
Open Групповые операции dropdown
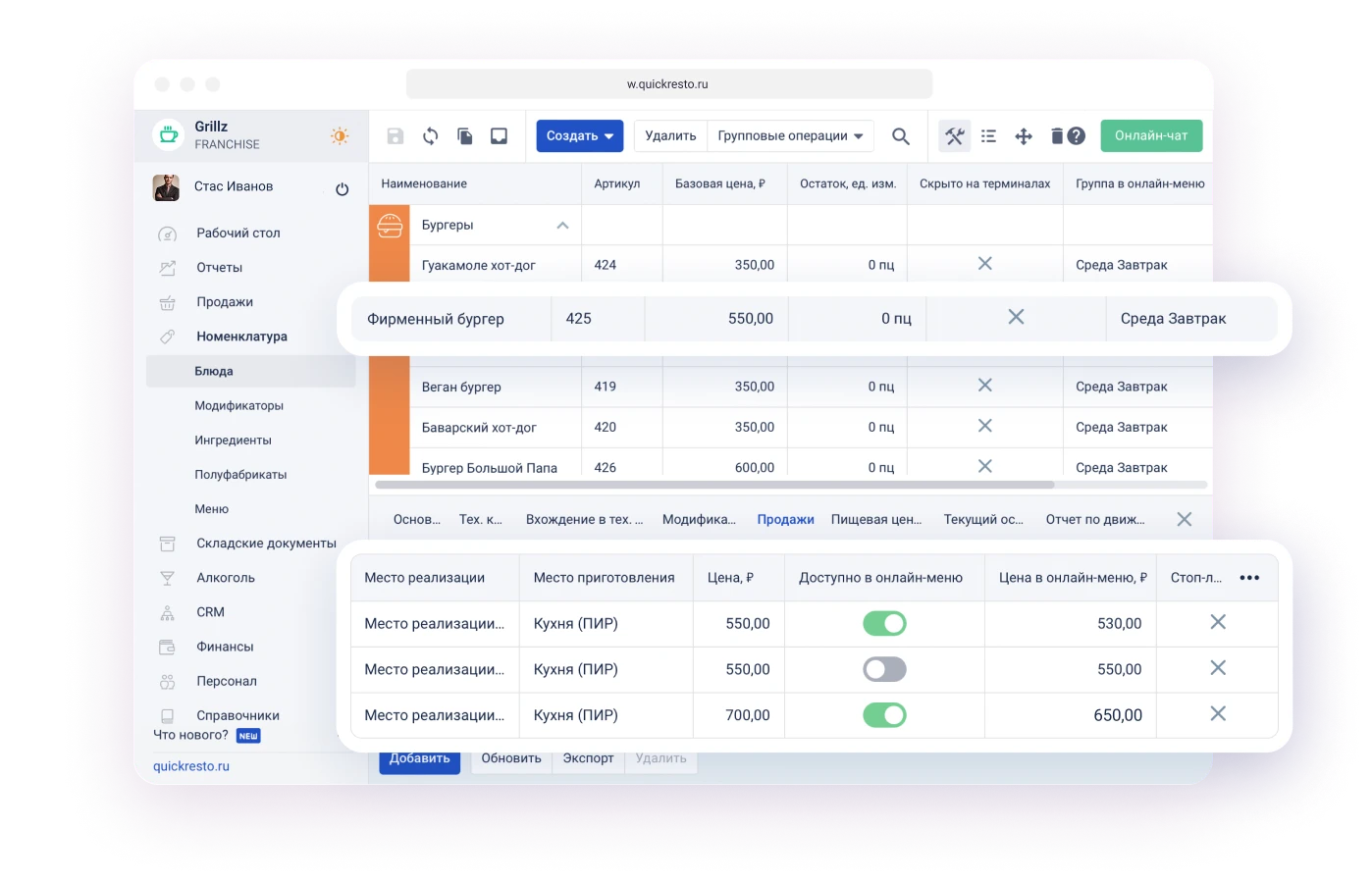(790, 136)
